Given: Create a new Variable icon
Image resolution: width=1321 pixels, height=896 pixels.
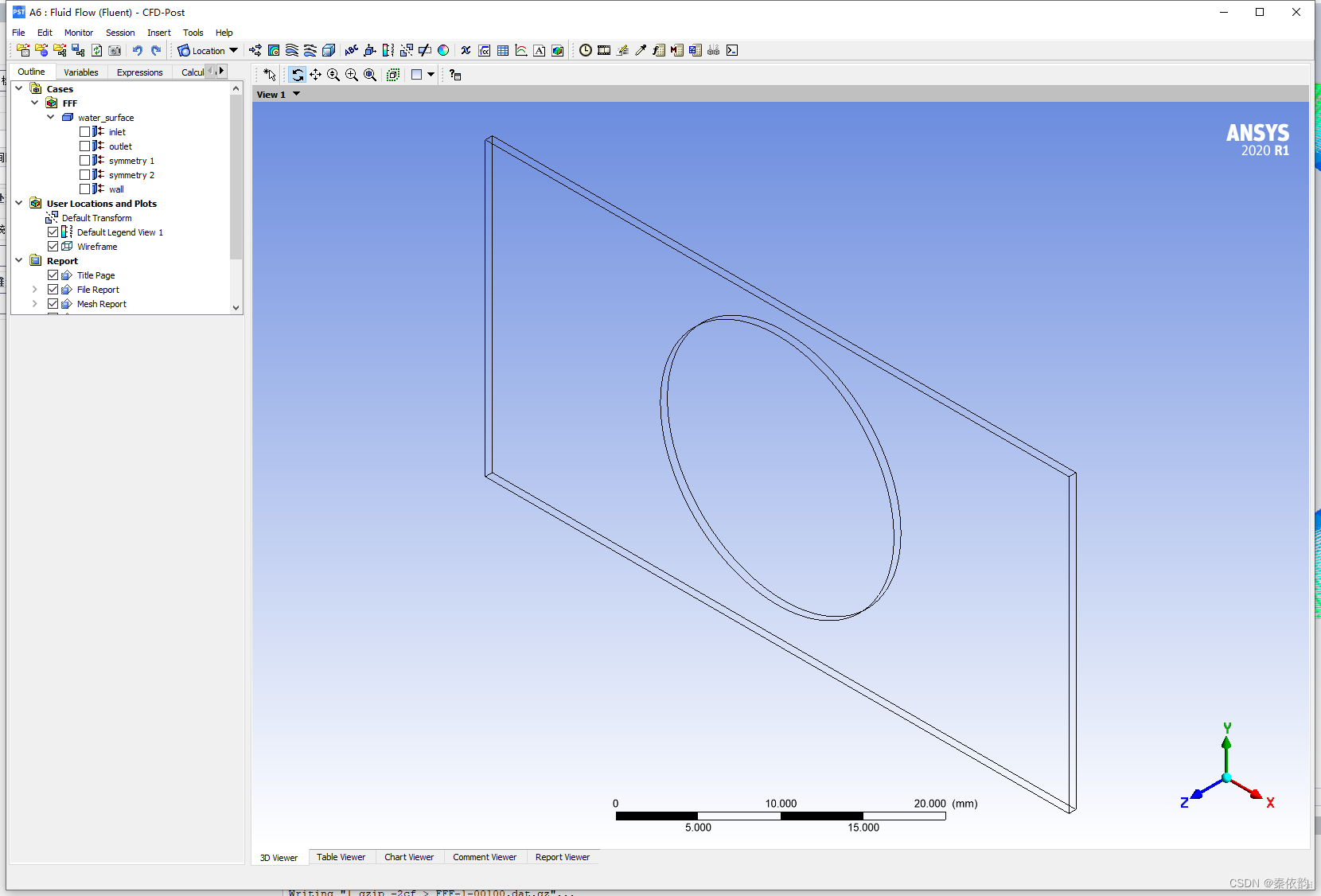Looking at the screenshot, I should (x=466, y=50).
